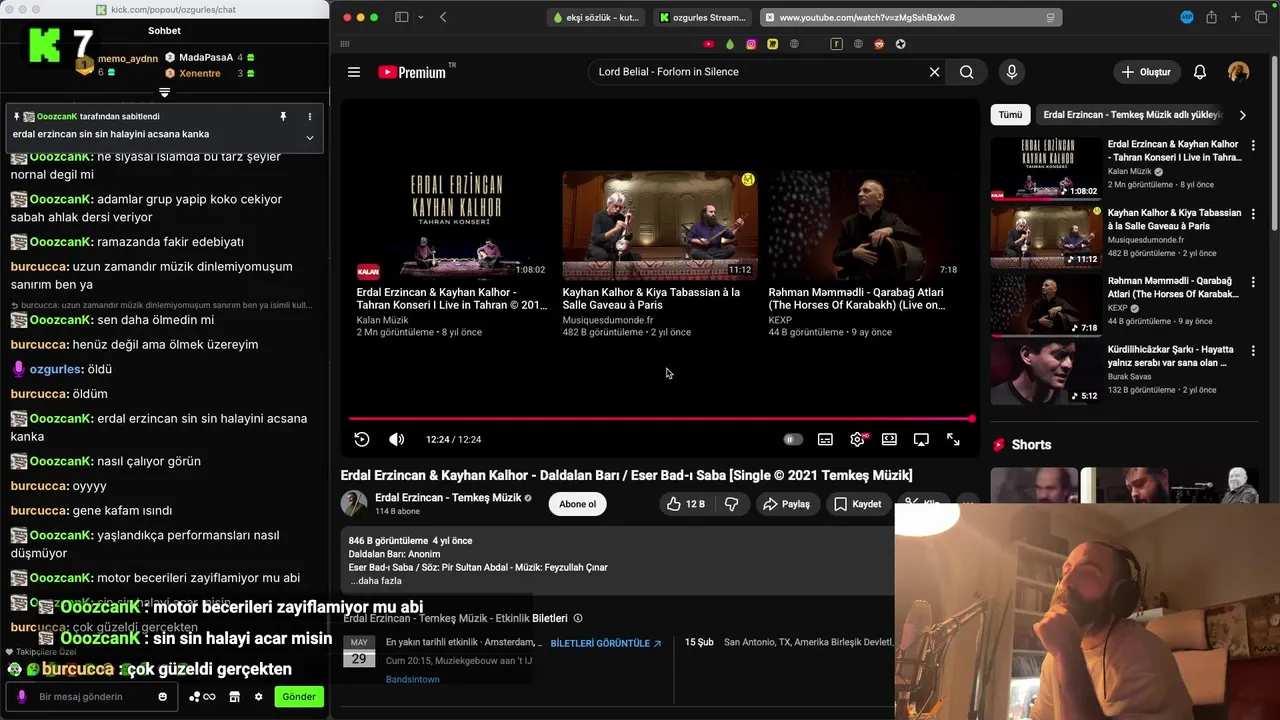
Task: Open pinned message options three dots
Action: pos(309,117)
